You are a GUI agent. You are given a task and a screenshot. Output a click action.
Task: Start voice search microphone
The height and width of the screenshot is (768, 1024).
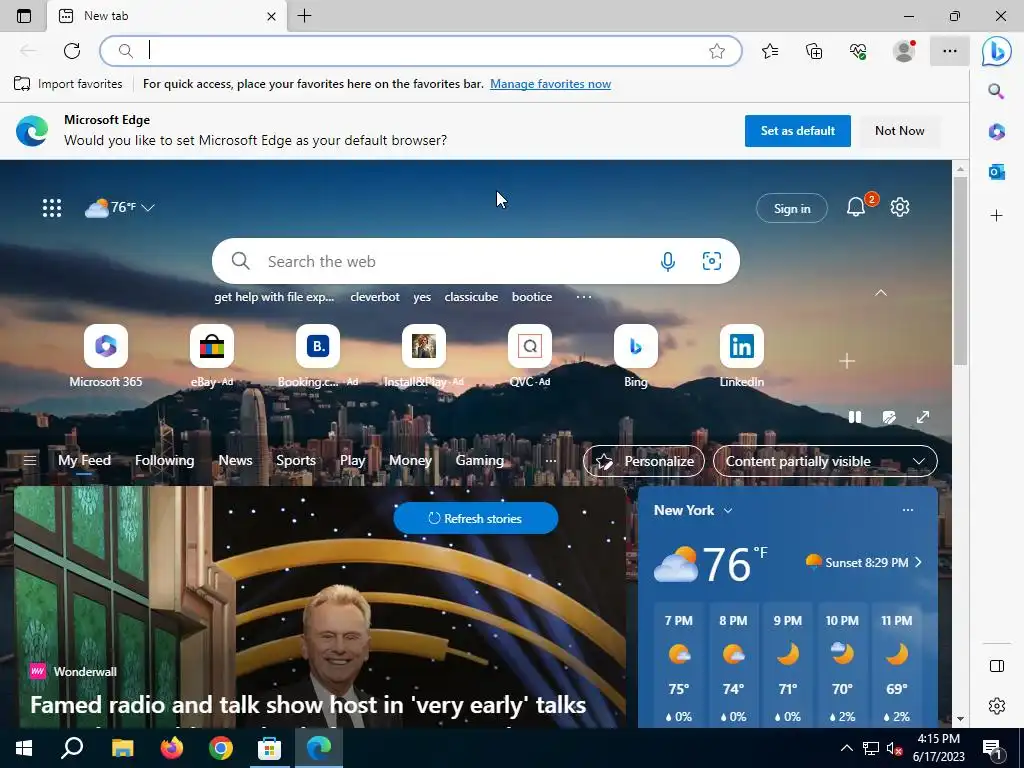click(x=667, y=261)
